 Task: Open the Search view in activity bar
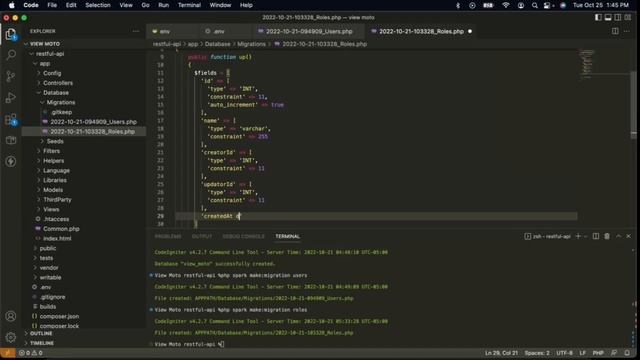click(11, 55)
